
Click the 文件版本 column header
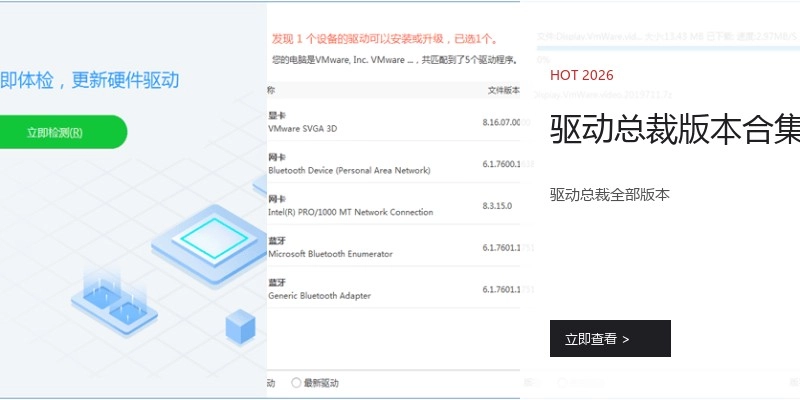[x=504, y=90]
